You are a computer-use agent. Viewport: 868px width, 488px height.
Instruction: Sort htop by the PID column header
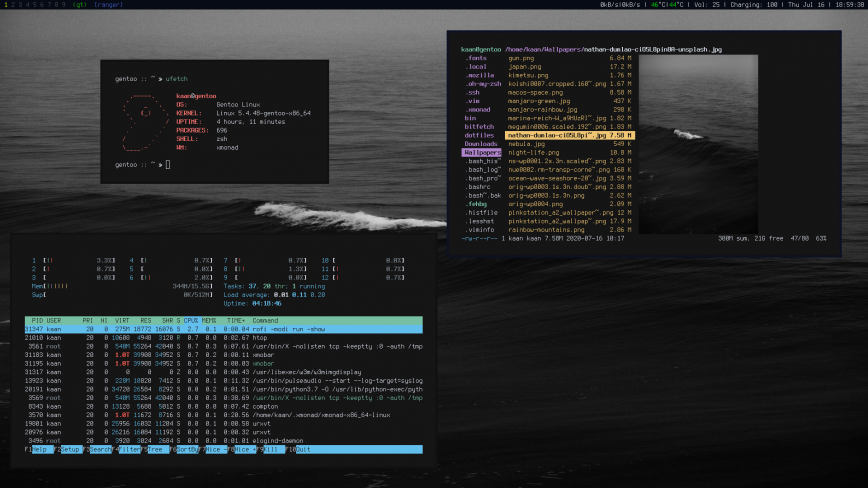click(37, 320)
